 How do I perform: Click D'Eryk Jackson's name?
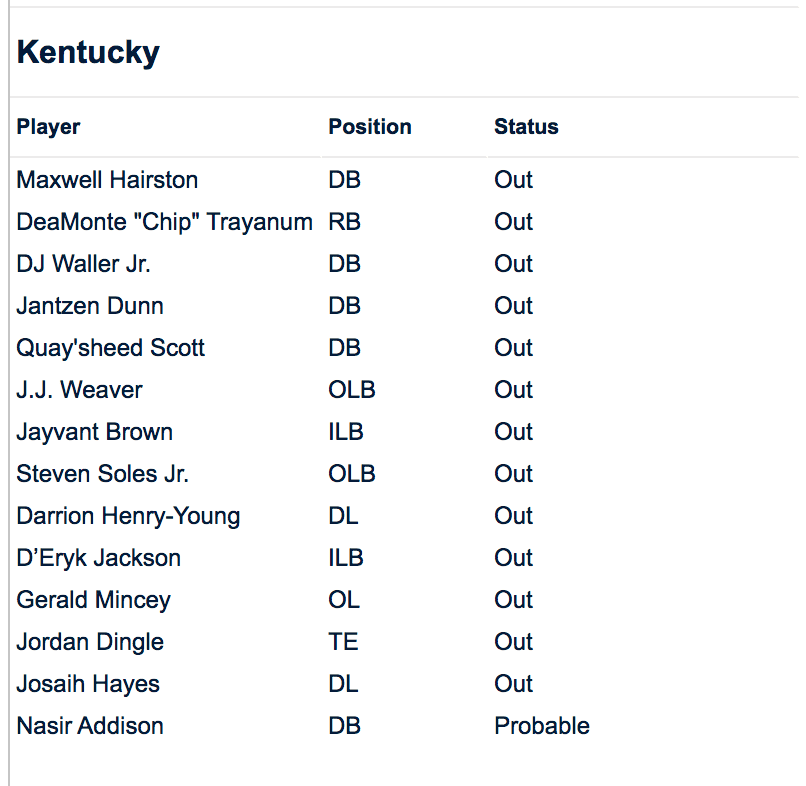click(98, 558)
